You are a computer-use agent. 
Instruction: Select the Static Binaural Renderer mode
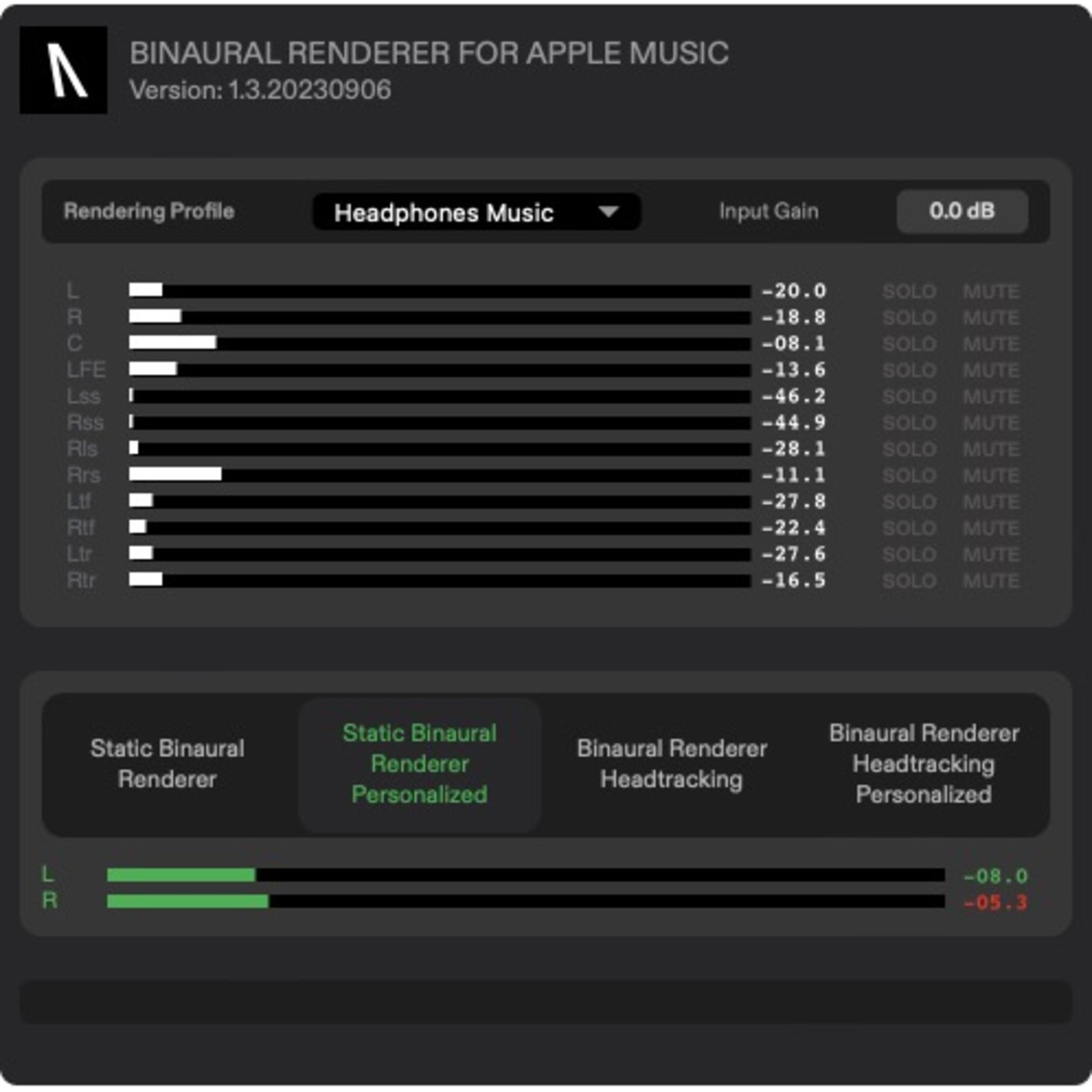pos(167,764)
